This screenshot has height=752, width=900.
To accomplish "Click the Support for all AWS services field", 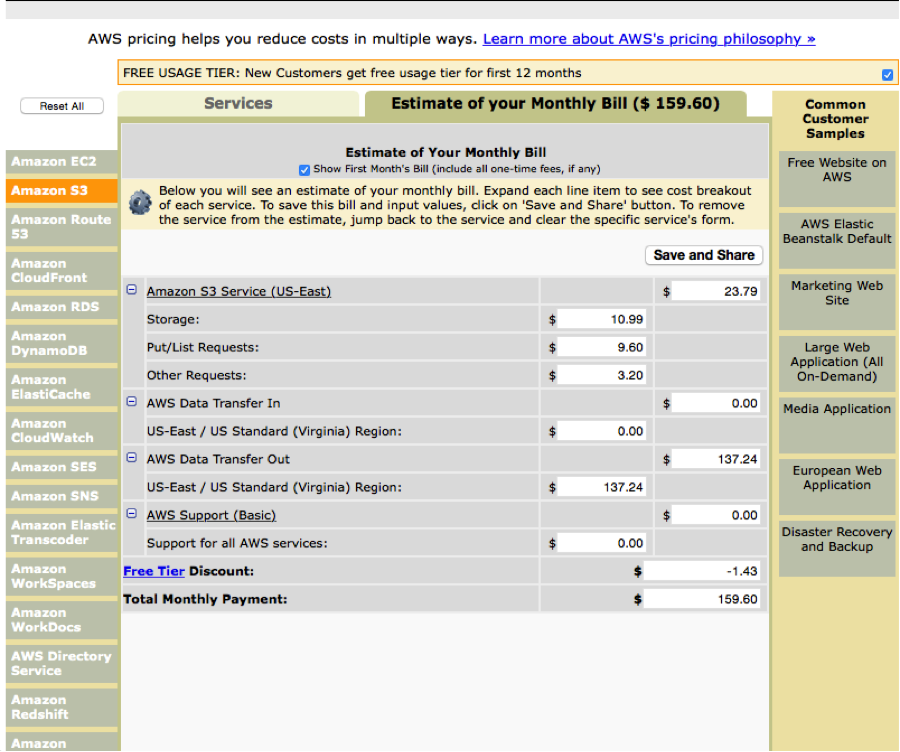I will (x=602, y=543).
